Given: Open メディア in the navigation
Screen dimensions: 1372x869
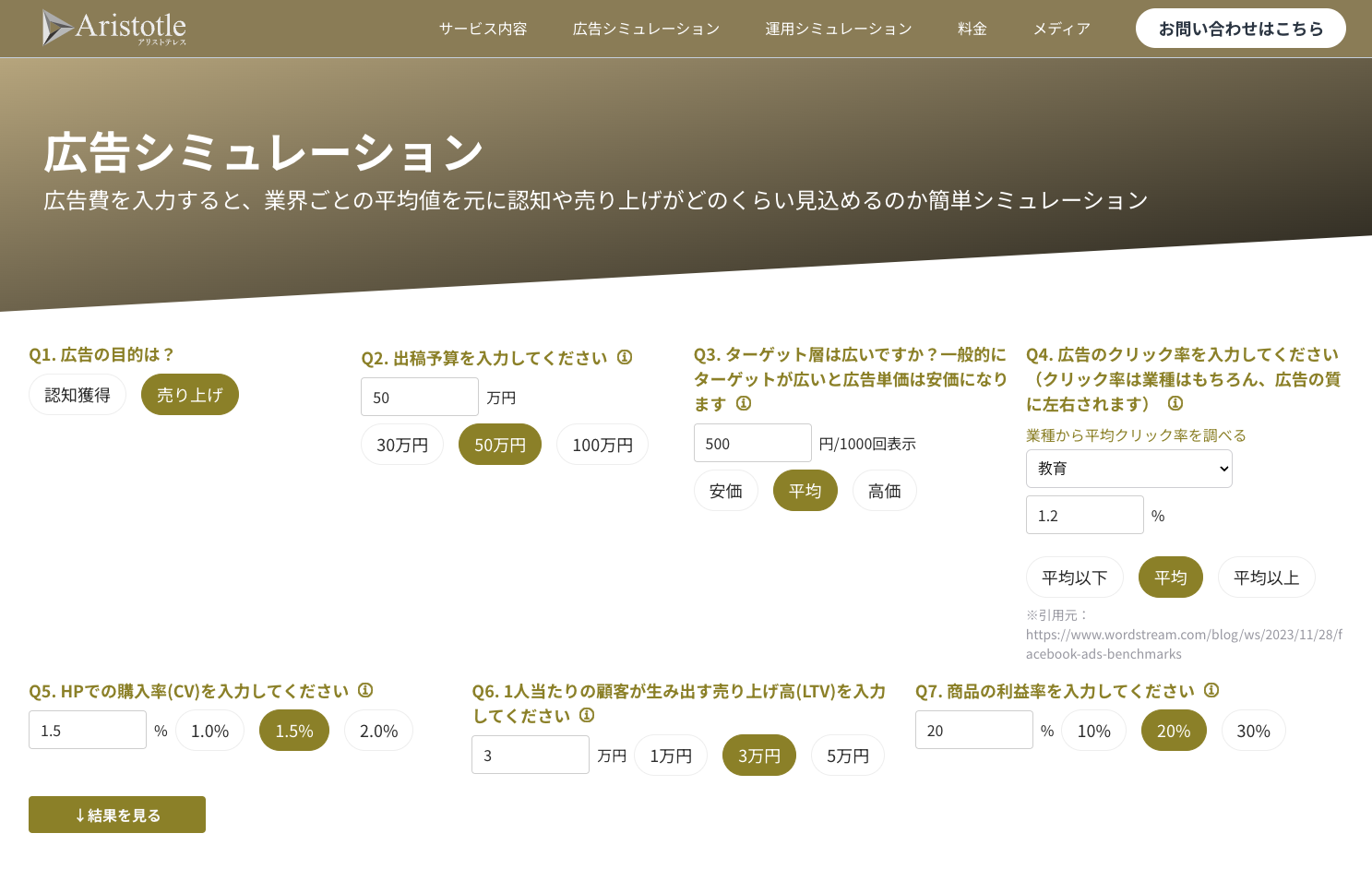Looking at the screenshot, I should pyautogui.click(x=1062, y=29).
